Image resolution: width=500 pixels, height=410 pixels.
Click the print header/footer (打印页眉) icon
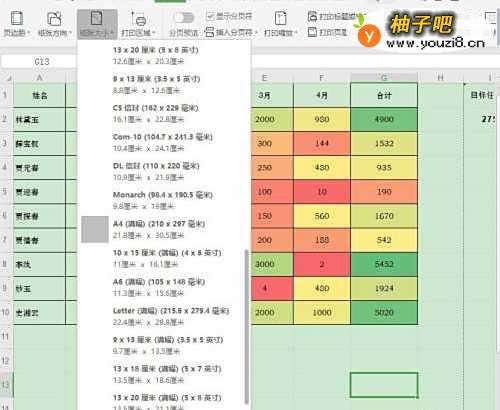[312, 32]
